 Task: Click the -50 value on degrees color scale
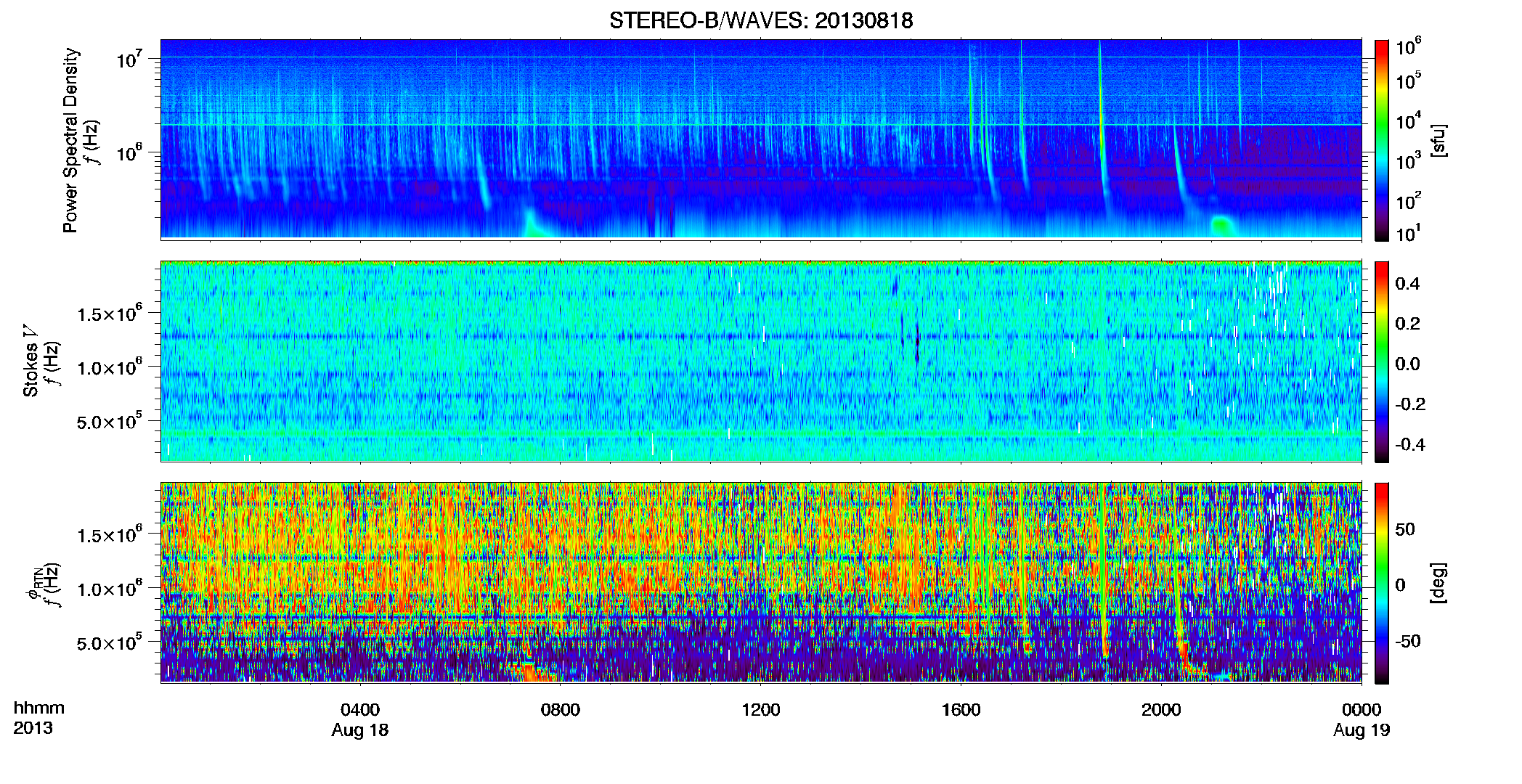[1408, 641]
